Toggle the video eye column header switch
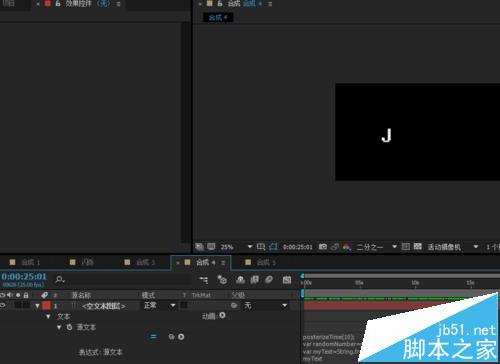This screenshot has height=364, width=500. click(x=3, y=295)
